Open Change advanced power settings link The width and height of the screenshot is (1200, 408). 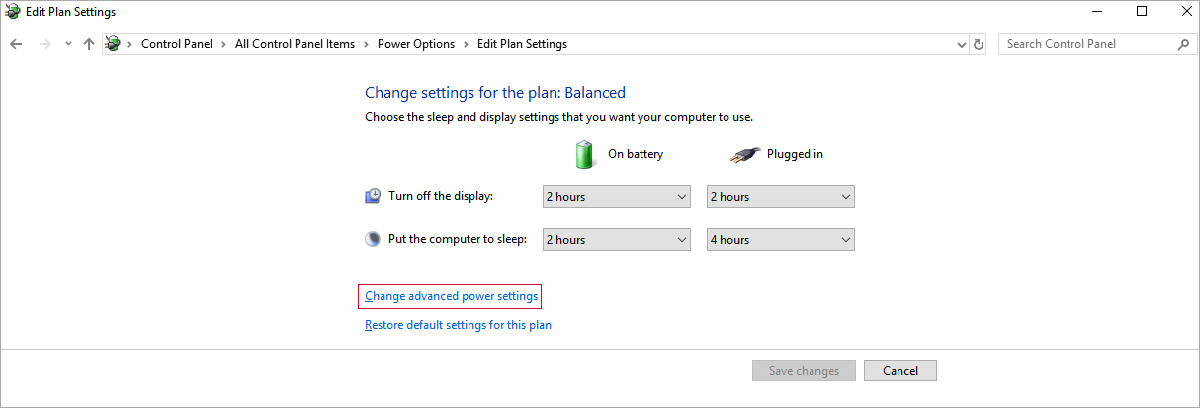452,296
